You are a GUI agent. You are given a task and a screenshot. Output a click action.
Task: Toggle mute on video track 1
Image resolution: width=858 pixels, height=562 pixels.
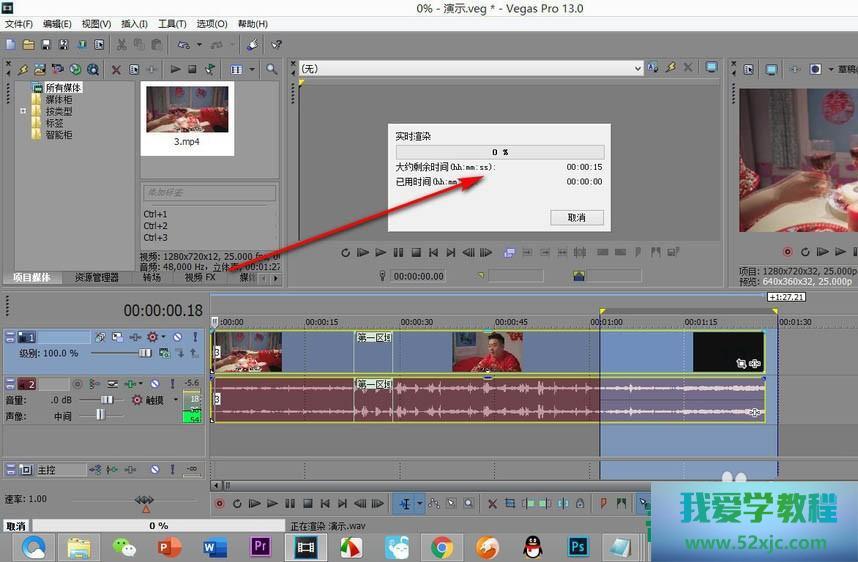(177, 338)
